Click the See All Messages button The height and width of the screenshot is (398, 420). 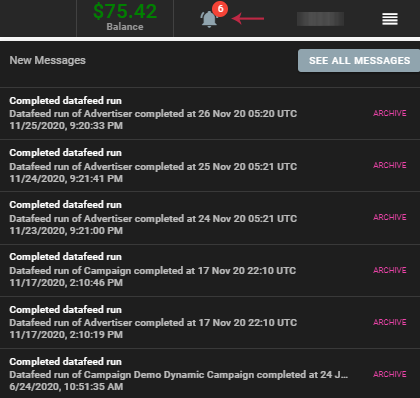(x=359, y=61)
